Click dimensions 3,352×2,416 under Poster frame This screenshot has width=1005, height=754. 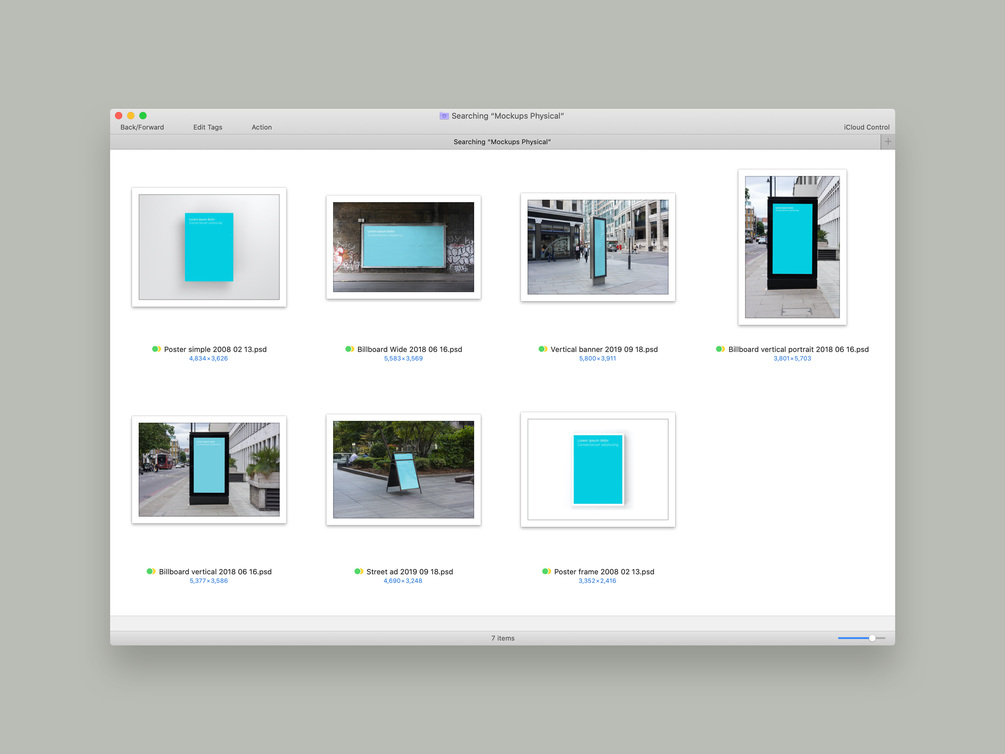click(x=597, y=581)
